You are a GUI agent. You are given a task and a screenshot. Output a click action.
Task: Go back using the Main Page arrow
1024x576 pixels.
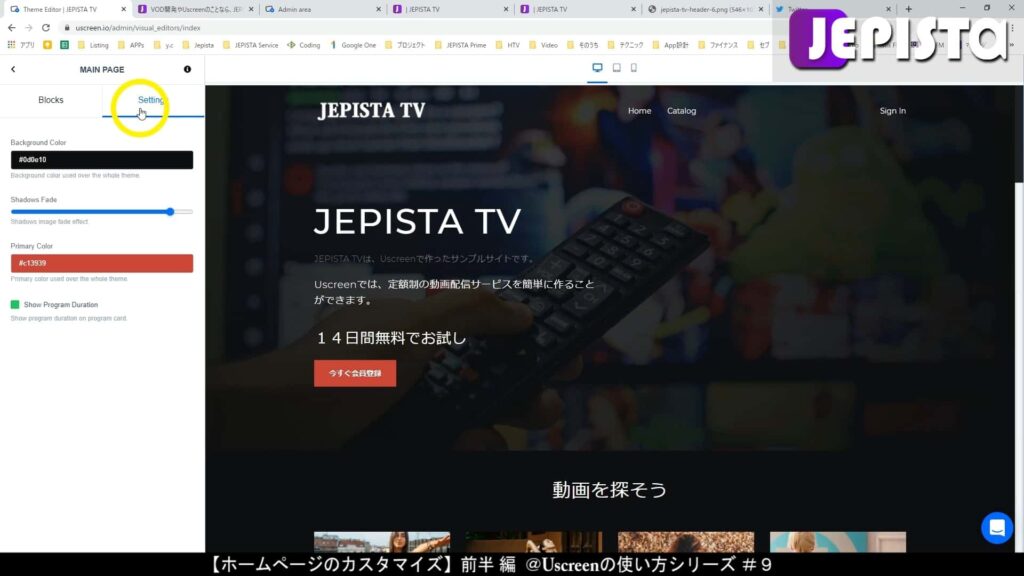point(13,69)
